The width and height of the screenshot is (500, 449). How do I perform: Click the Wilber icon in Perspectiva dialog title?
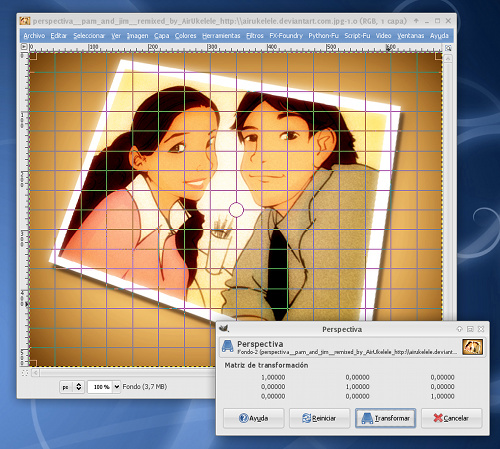224,329
